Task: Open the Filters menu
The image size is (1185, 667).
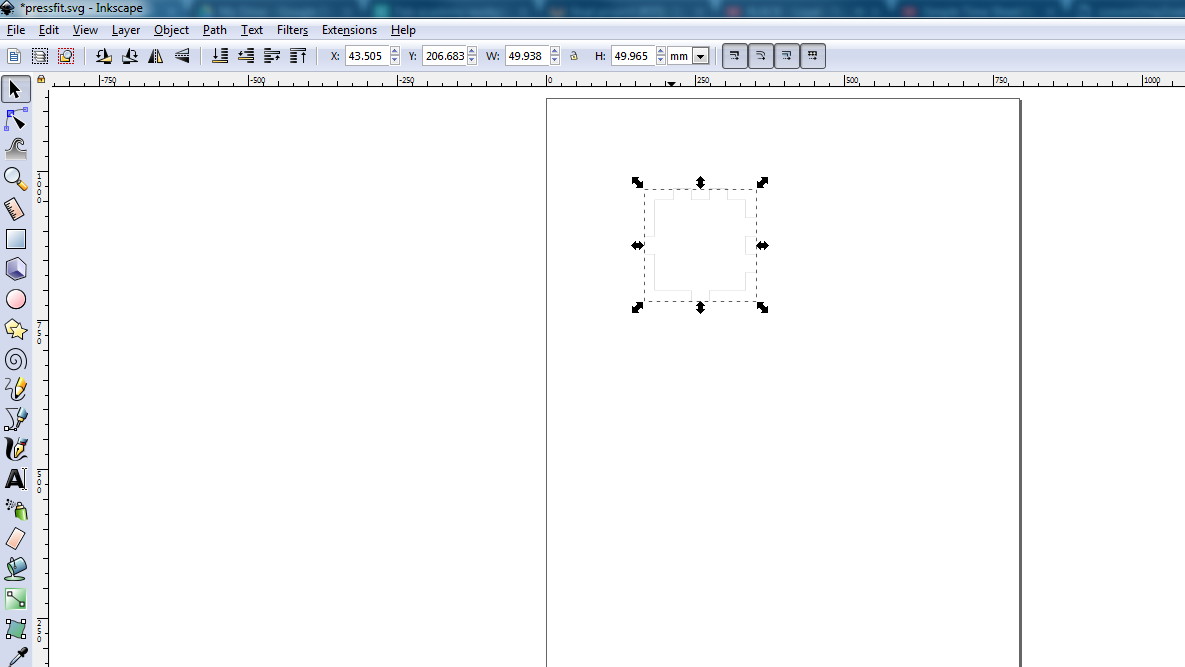Action: pyautogui.click(x=292, y=30)
